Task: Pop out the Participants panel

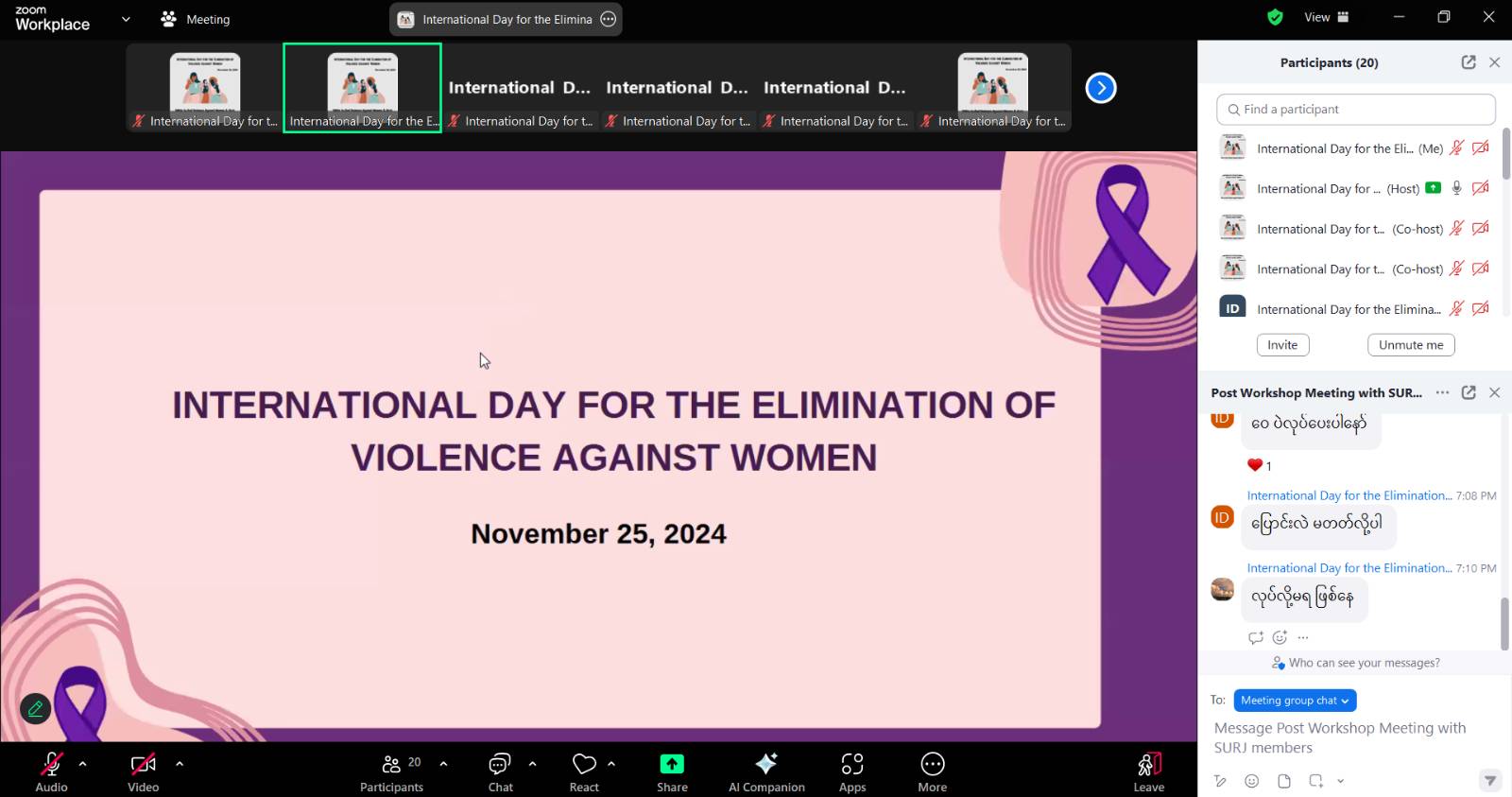Action: point(1468,62)
